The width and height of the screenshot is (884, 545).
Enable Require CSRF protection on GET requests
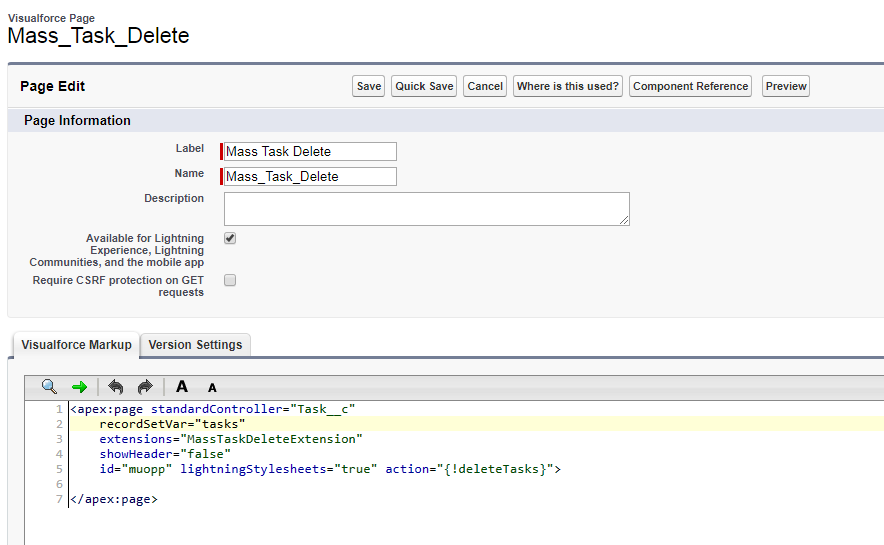pos(230,281)
